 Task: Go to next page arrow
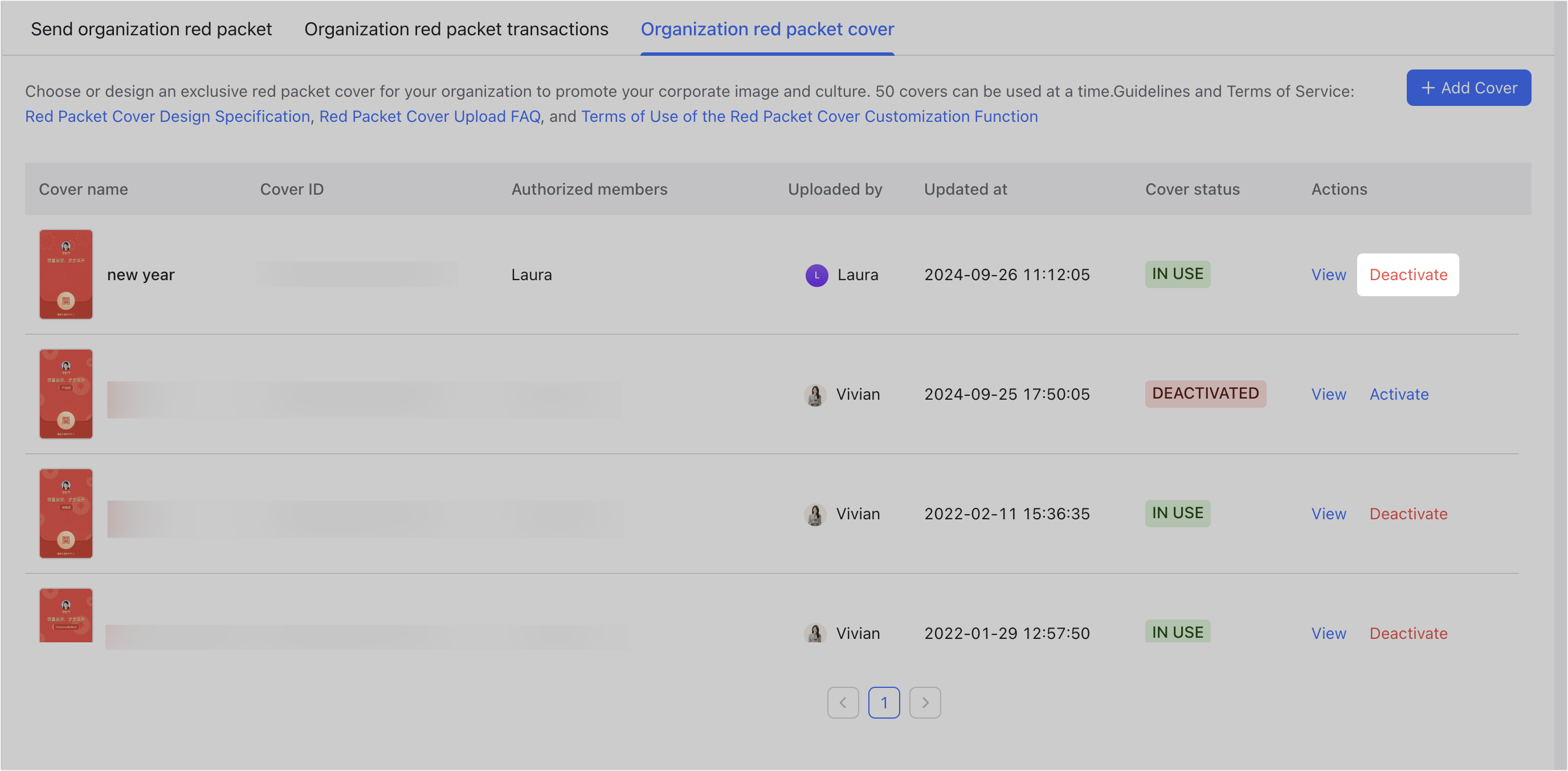(x=925, y=703)
